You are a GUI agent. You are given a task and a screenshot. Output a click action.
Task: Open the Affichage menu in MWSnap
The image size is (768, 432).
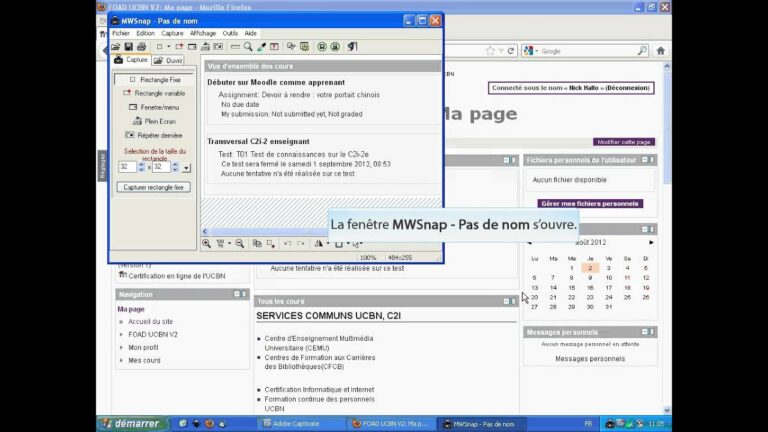(203, 33)
